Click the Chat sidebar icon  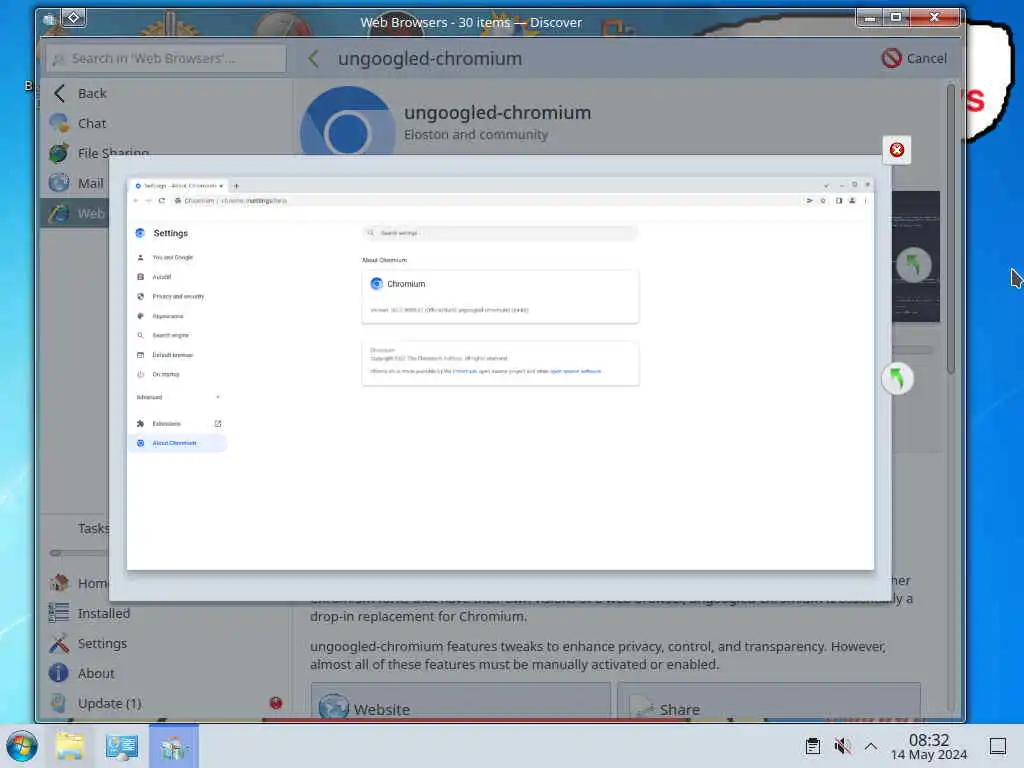59,123
